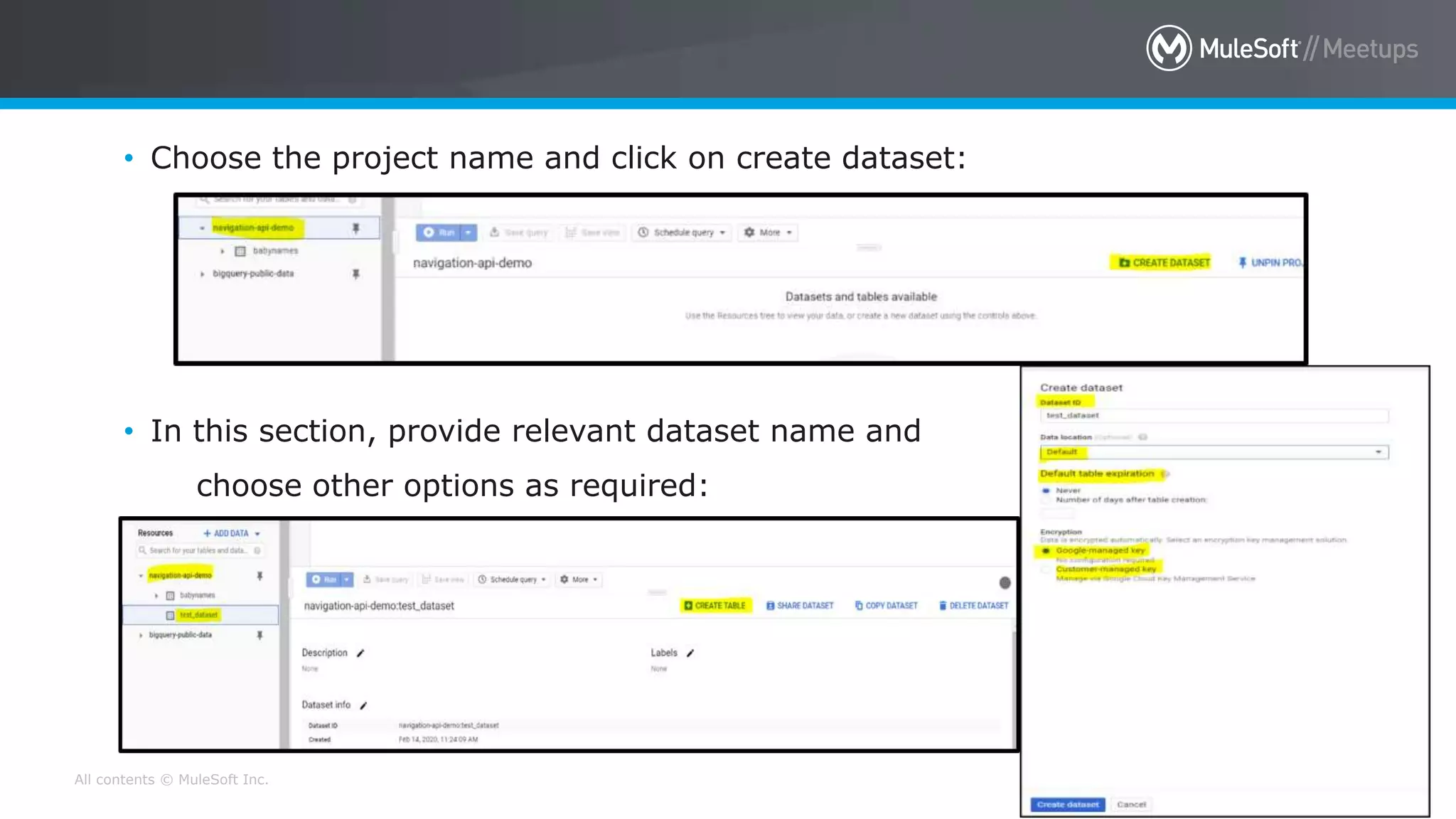Select Google-managed key radio button
The height and width of the screenshot is (819, 1456).
pyautogui.click(x=1046, y=551)
